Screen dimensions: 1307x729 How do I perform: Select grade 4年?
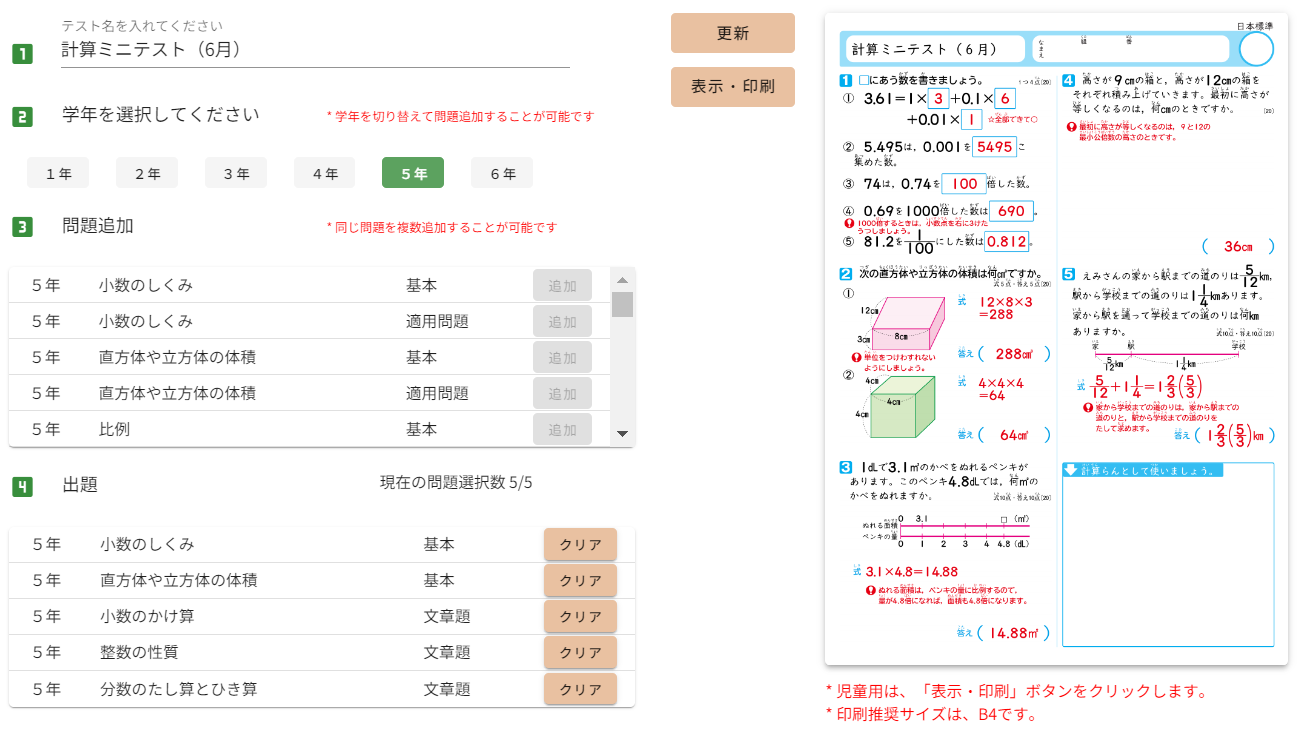point(325,173)
